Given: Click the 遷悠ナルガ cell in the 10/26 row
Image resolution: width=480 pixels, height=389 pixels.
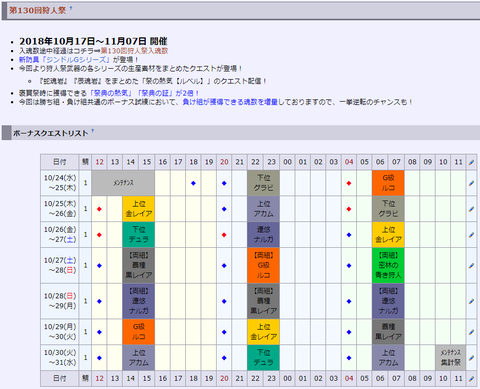Looking at the screenshot, I should pyautogui.click(x=263, y=235).
